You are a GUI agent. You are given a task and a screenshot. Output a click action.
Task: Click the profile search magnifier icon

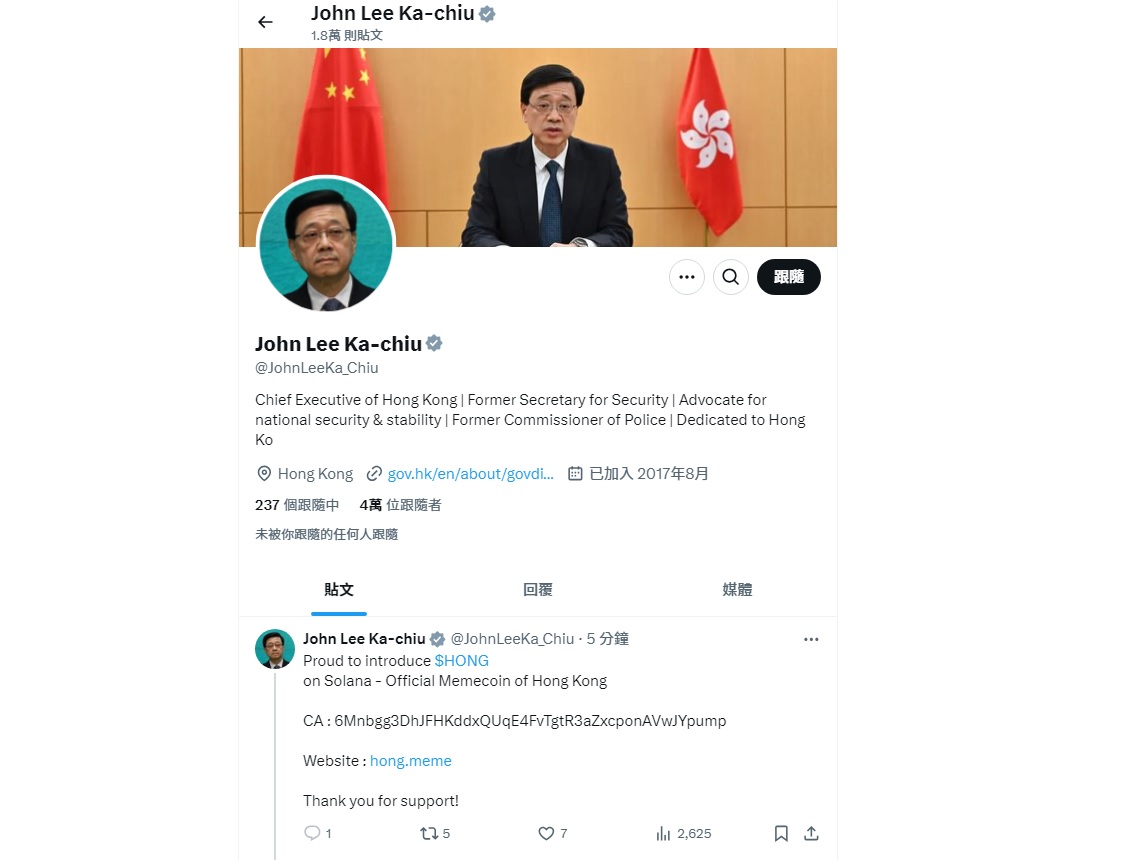tap(731, 277)
